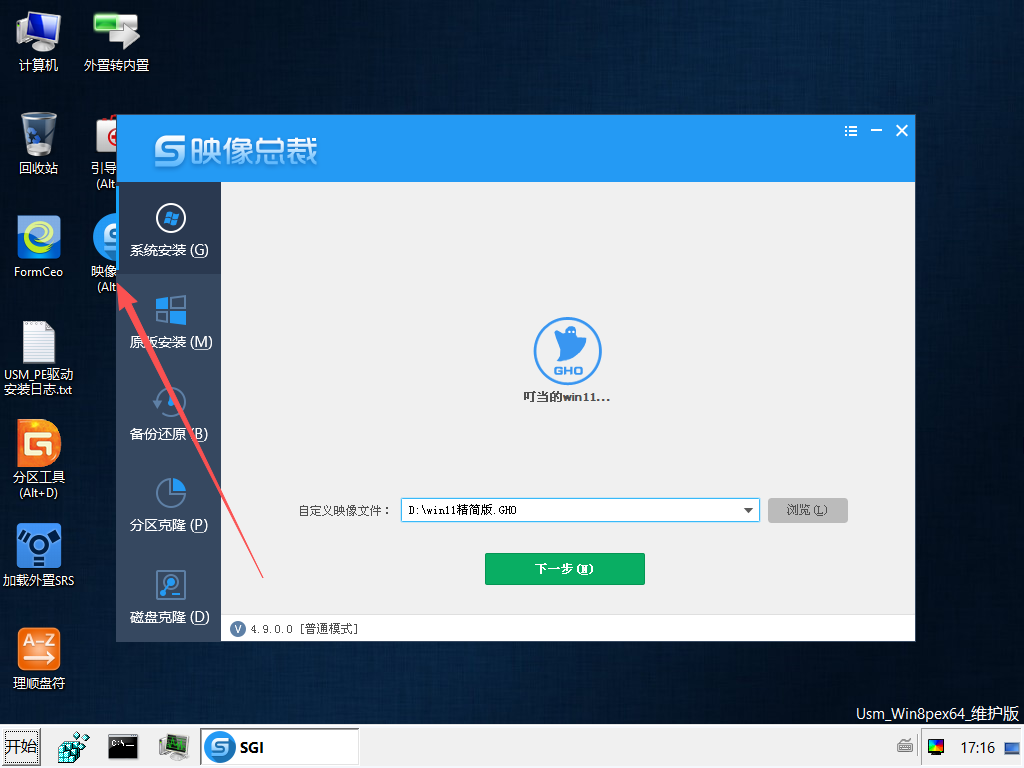Click the version icon next to 4.9.0.0
Image resolution: width=1024 pixels, height=768 pixels.
(236, 629)
